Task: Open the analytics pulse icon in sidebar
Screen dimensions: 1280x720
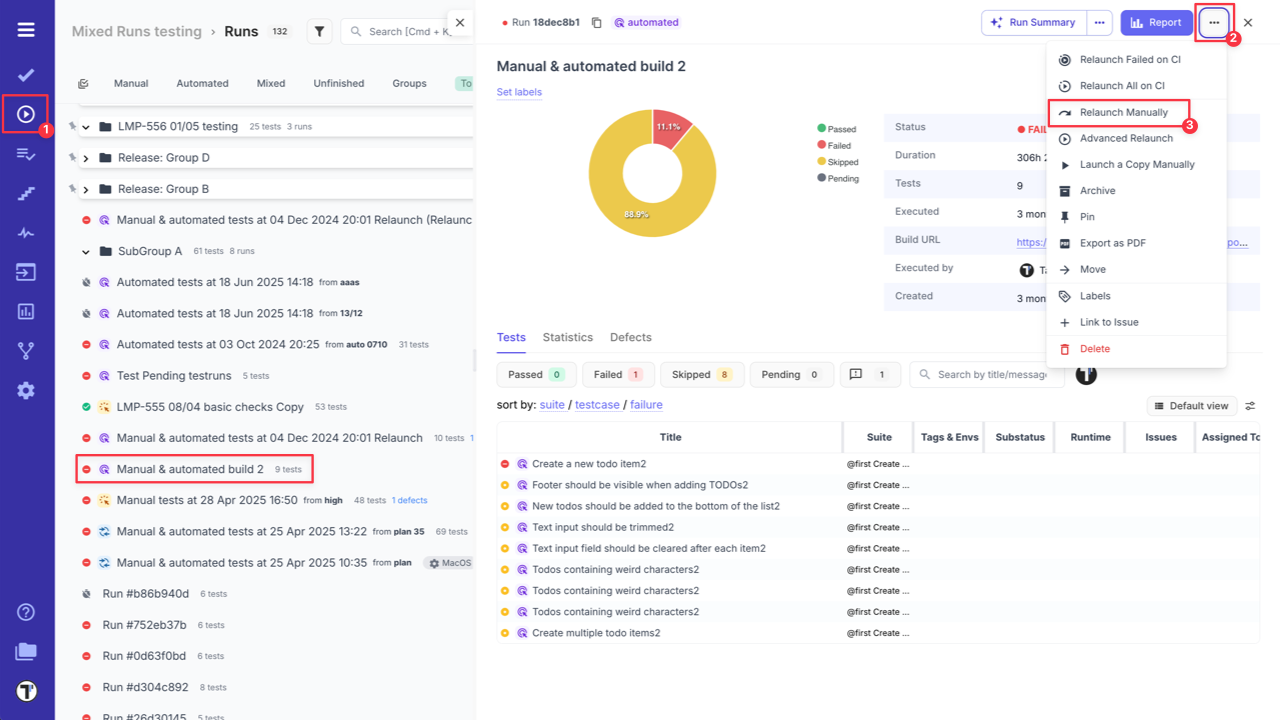Action: point(25,232)
